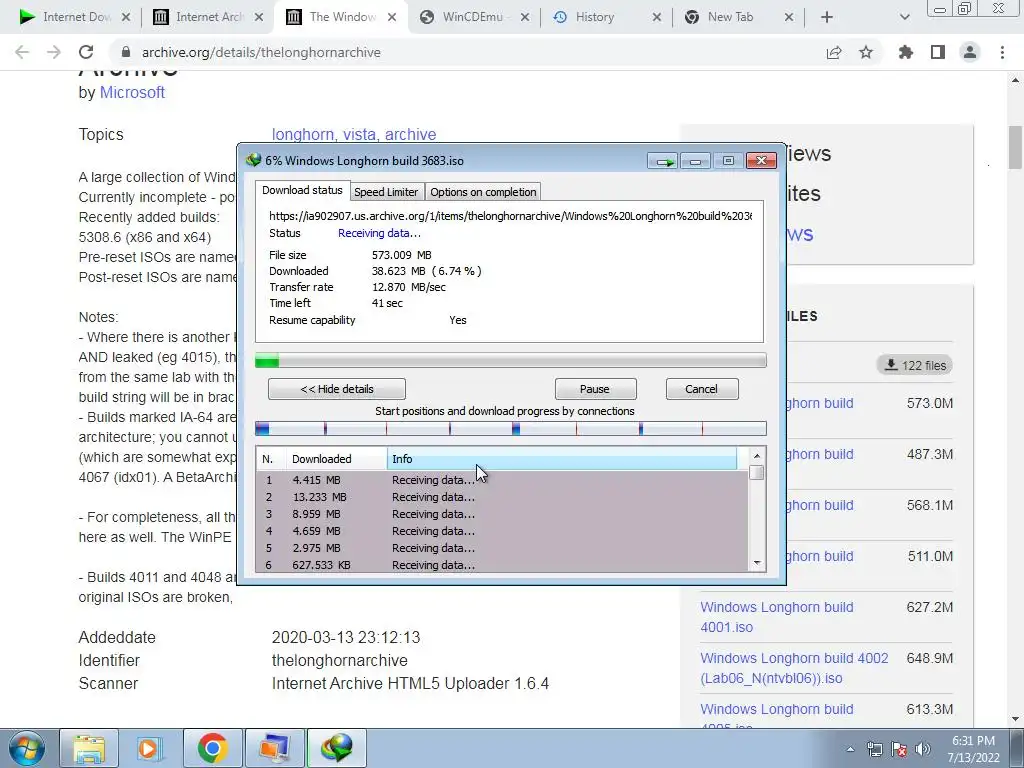The height and width of the screenshot is (768, 1024).
Task: Reload the archive.org page
Action: pyautogui.click(x=86, y=52)
